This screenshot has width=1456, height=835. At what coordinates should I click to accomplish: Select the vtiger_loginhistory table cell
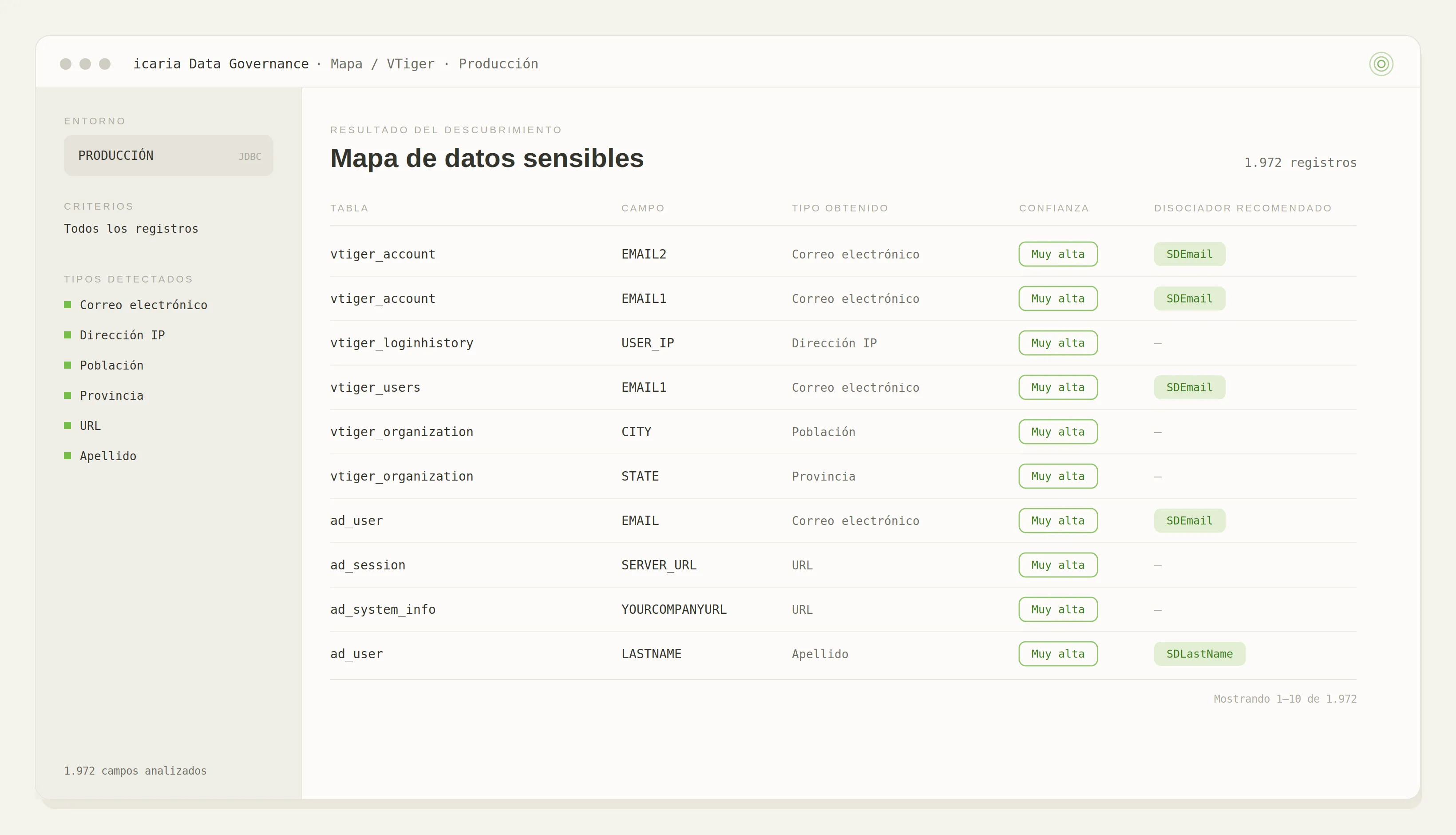point(402,343)
